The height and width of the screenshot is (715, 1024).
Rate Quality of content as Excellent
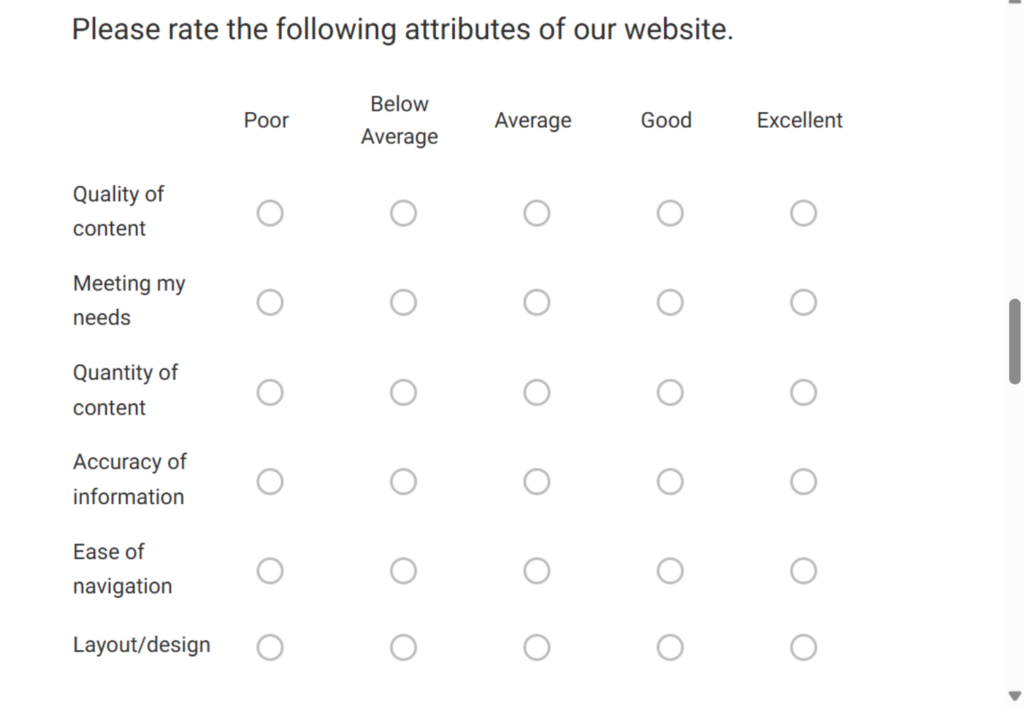click(x=803, y=212)
